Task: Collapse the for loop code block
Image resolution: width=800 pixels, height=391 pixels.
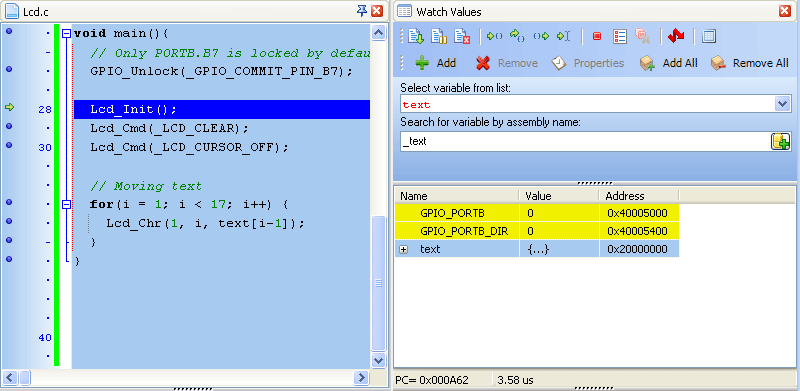Action: pyautogui.click(x=66, y=205)
